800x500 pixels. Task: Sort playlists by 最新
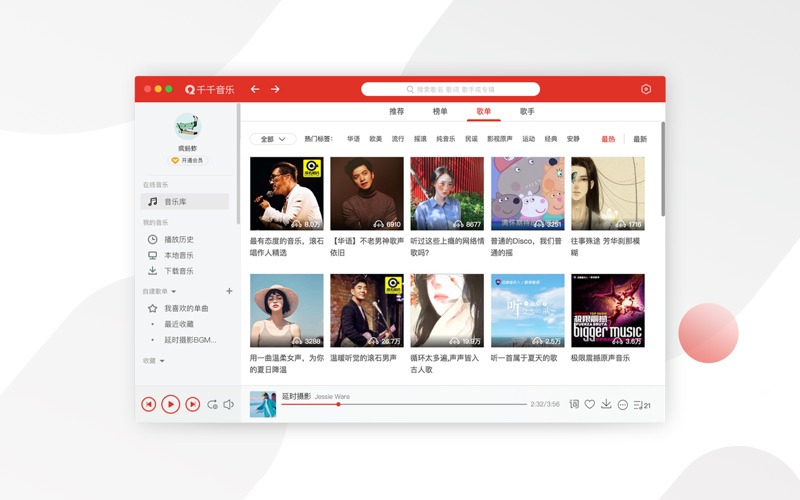[x=640, y=139]
